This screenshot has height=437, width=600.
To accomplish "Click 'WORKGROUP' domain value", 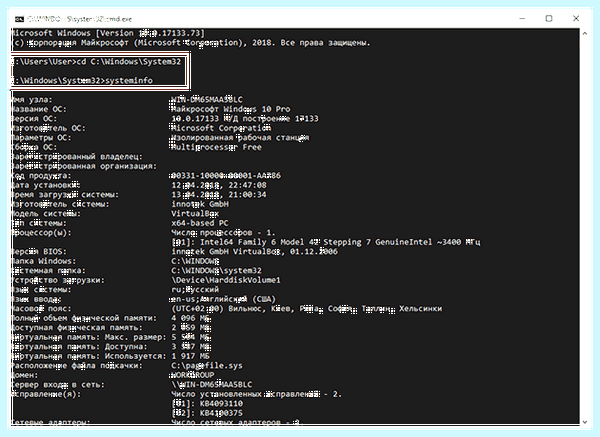I will 192,375.
